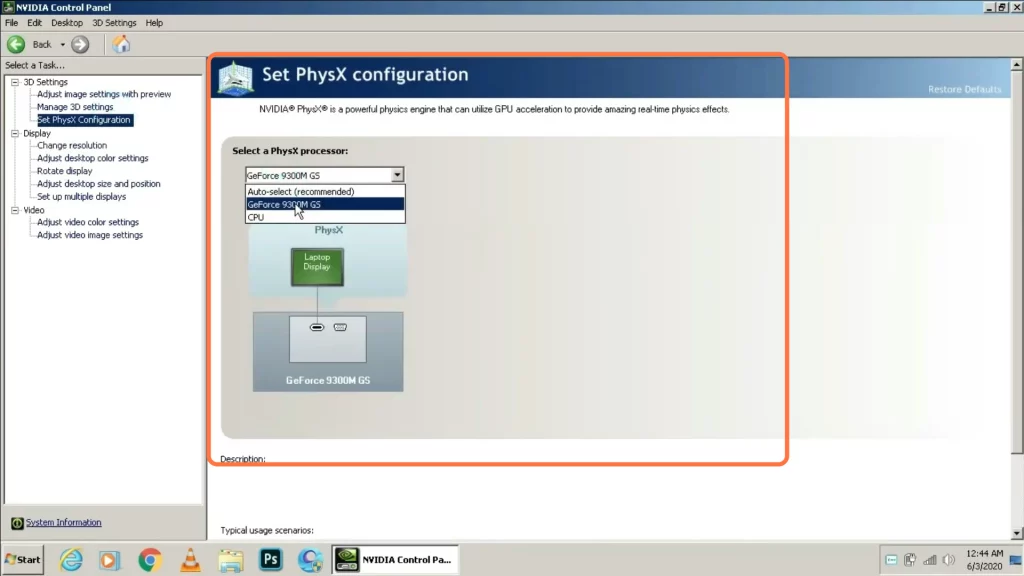1024x576 pixels.
Task: Click the 3D Settings tree category label
Action: (x=45, y=82)
